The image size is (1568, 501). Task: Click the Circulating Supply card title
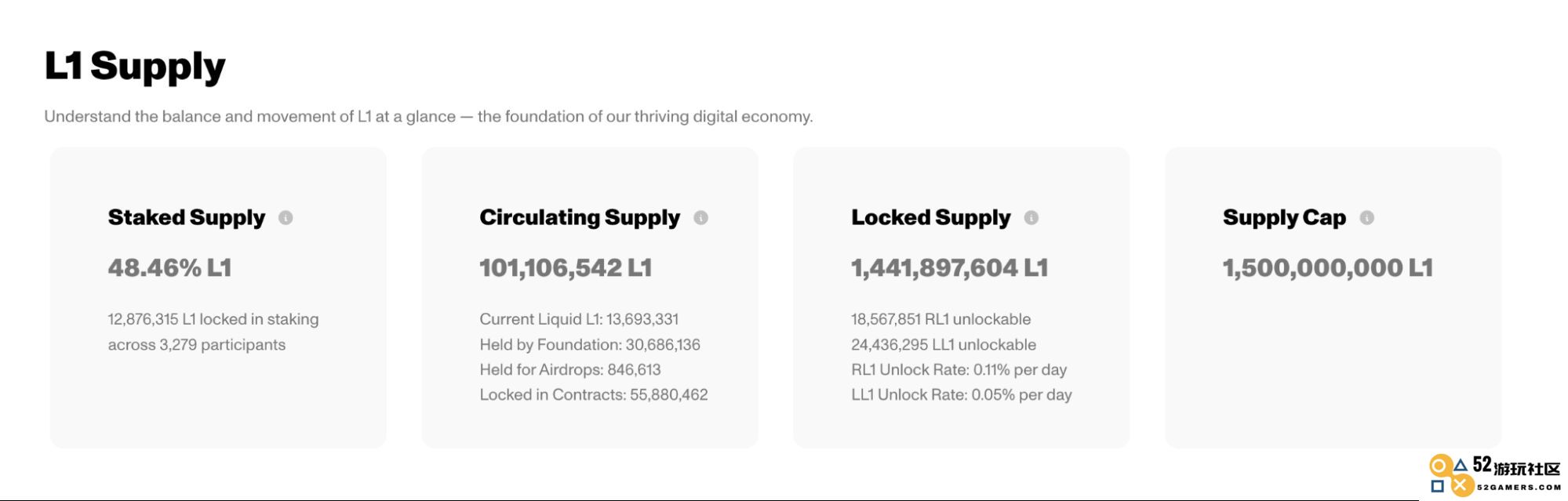point(580,217)
